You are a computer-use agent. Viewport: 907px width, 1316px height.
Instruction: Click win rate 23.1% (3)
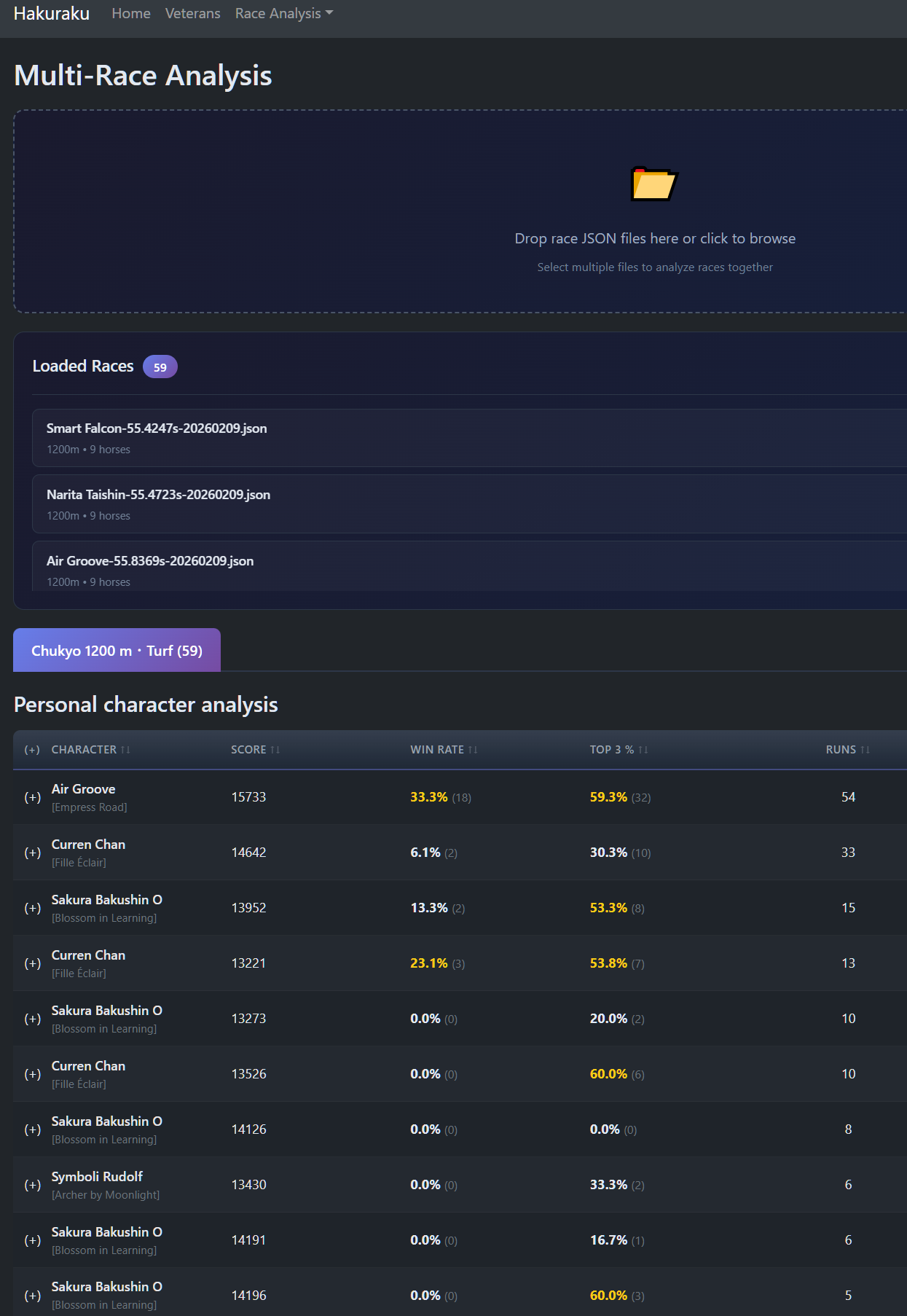point(438,963)
